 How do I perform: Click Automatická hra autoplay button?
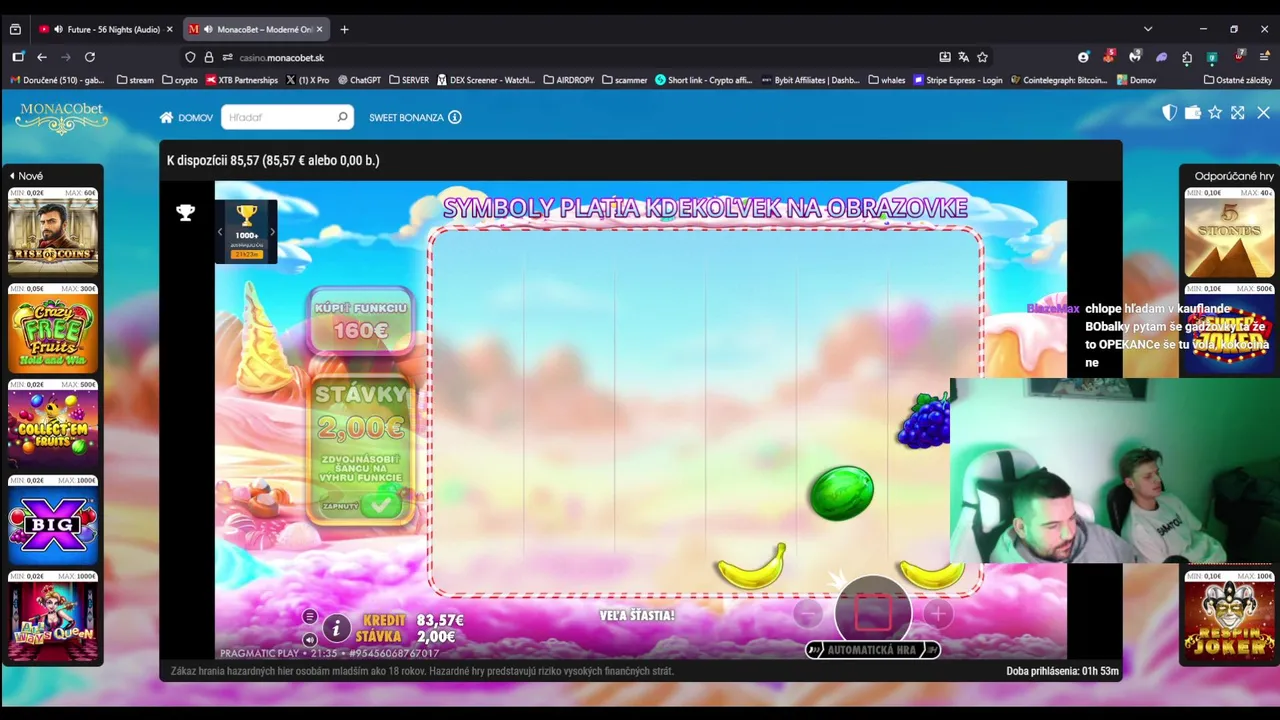tap(873, 650)
